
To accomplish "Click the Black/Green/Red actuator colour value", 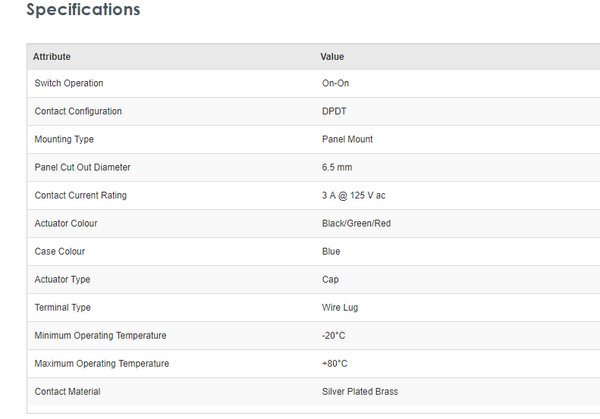I will pyautogui.click(x=356, y=223).
